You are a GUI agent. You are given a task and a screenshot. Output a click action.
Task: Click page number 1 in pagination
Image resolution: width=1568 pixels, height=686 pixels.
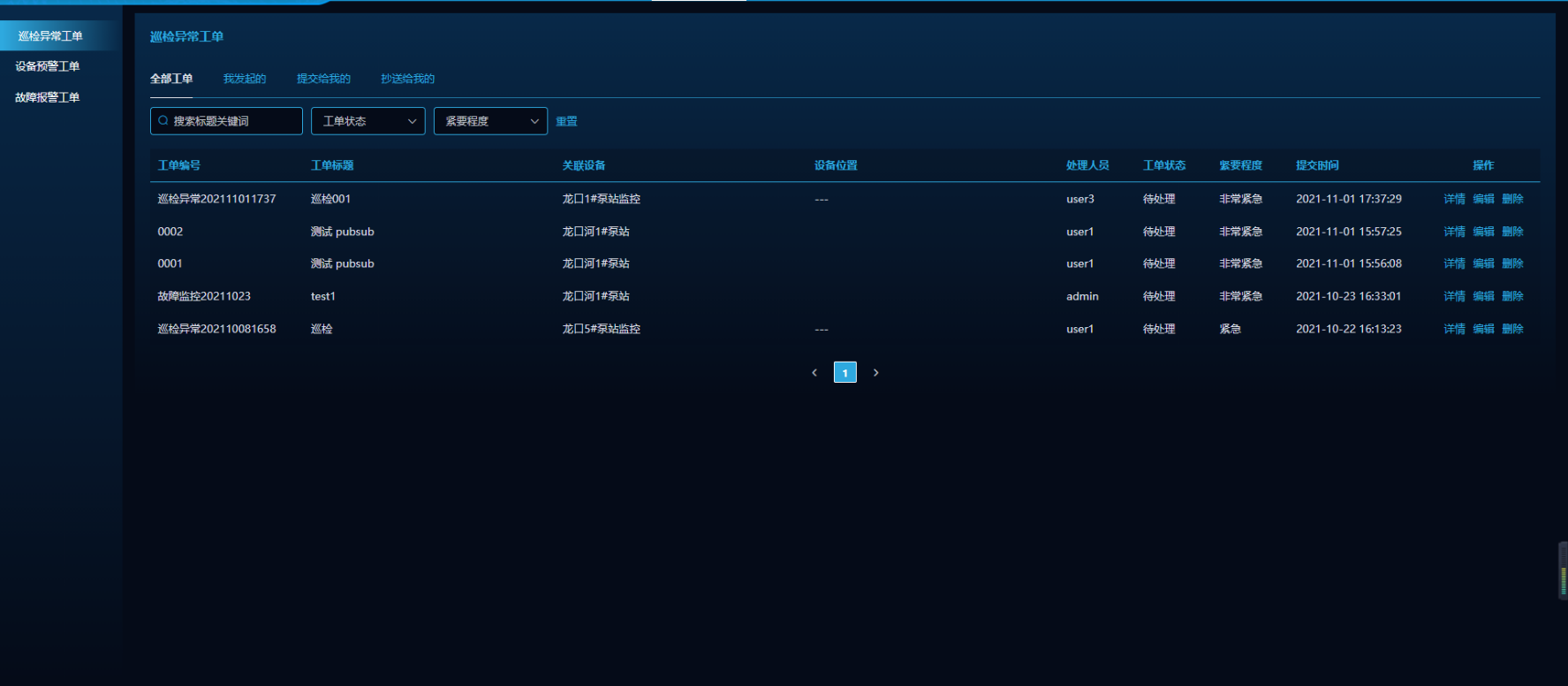pos(845,373)
